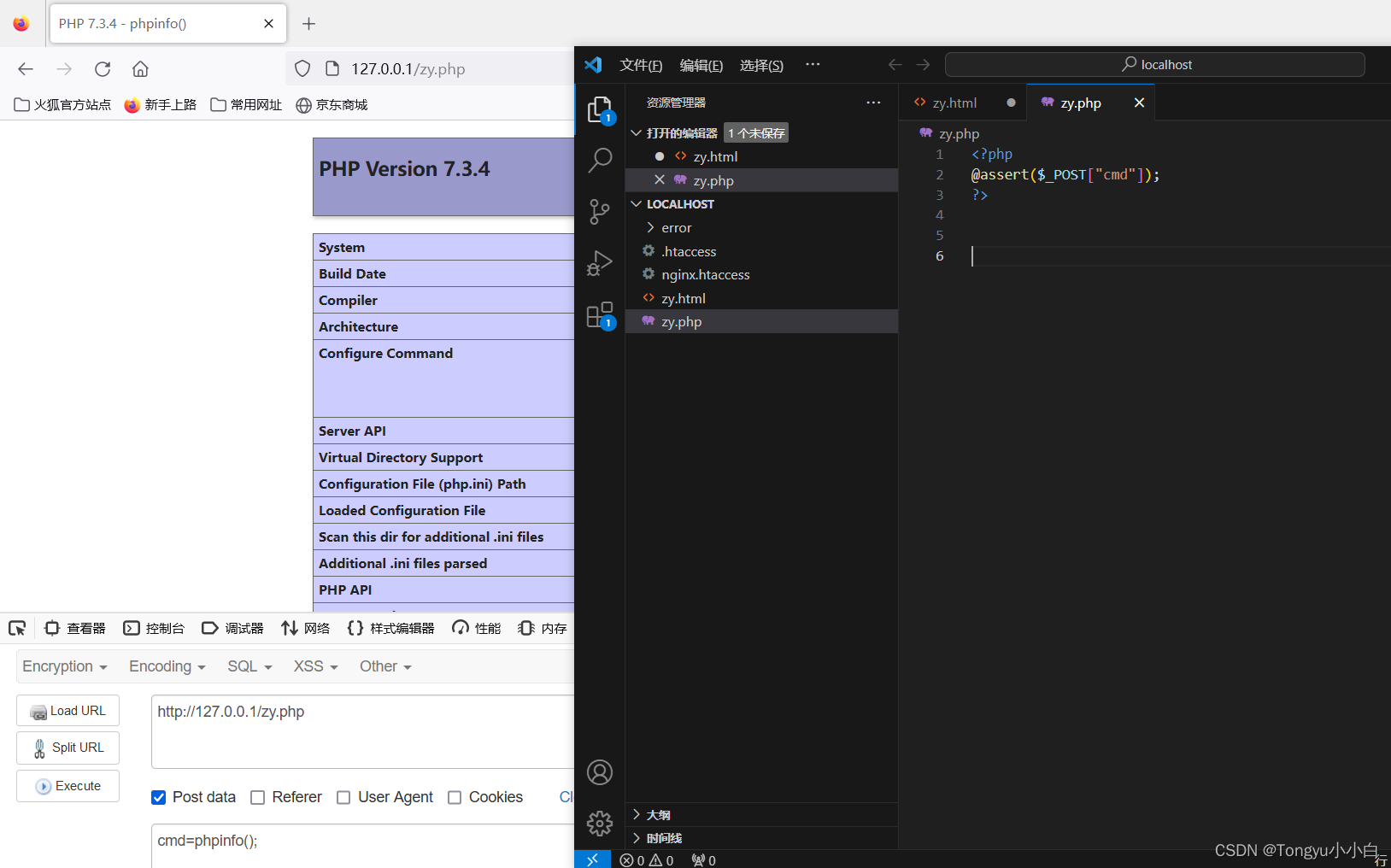Focus the post data field with cmd=phpinfo();
Screen dimensions: 1391x868
tap(363, 846)
